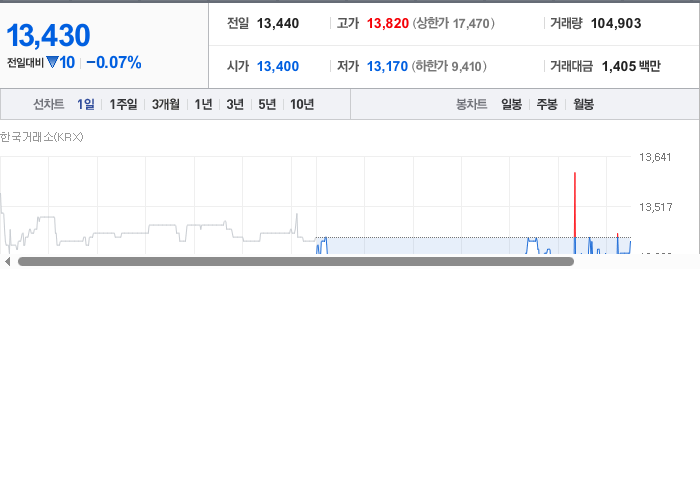700x490 pixels.
Task: Select the 5년 chart range
Action: (267, 104)
